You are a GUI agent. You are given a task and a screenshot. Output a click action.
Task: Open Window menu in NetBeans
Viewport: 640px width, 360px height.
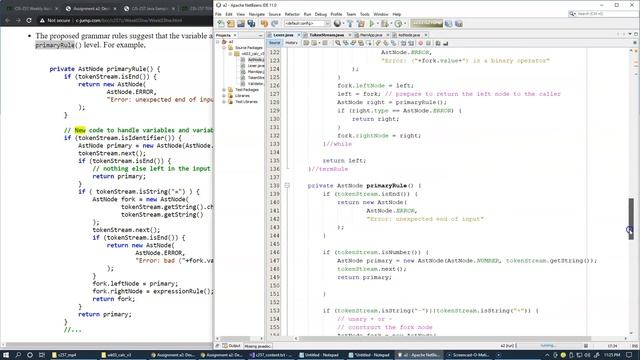coord(381,14)
